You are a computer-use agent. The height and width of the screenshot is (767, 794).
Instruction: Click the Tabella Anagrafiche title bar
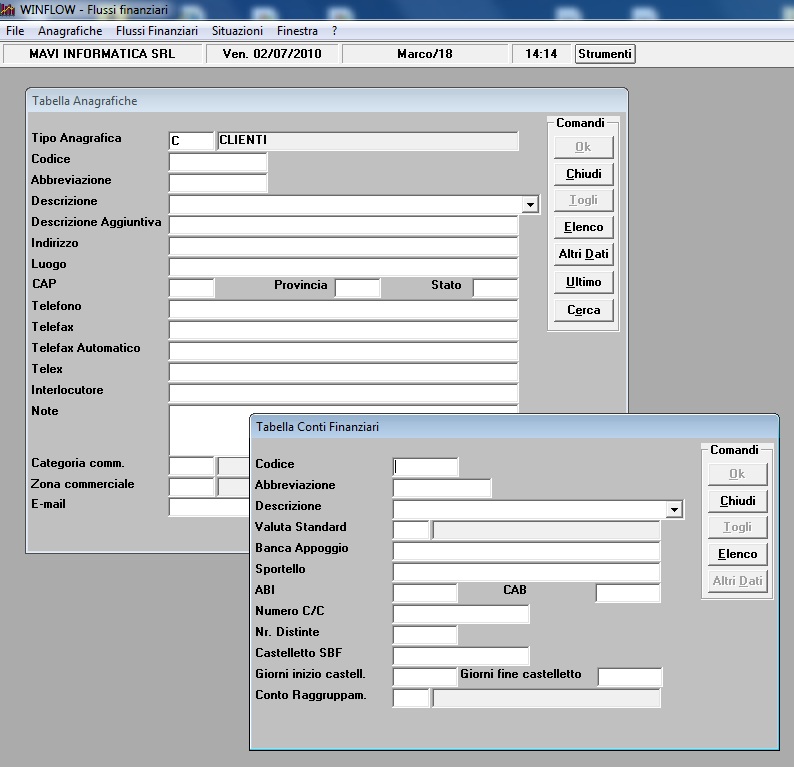click(327, 101)
